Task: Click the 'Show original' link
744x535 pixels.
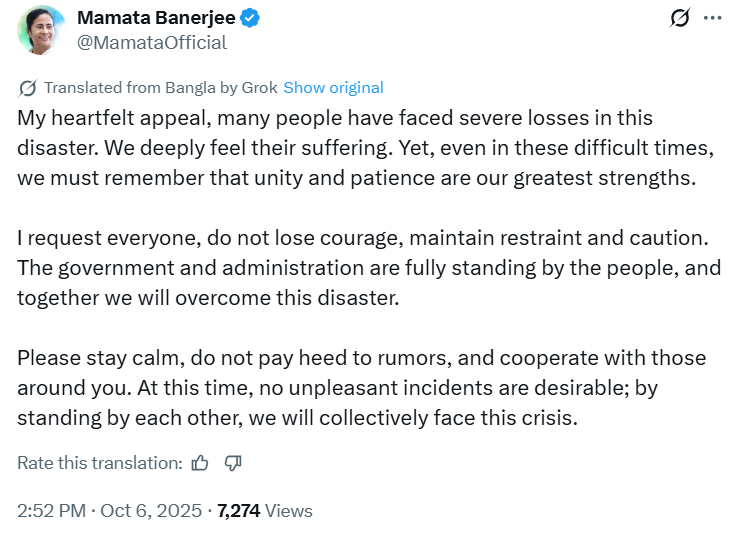Action: point(333,87)
